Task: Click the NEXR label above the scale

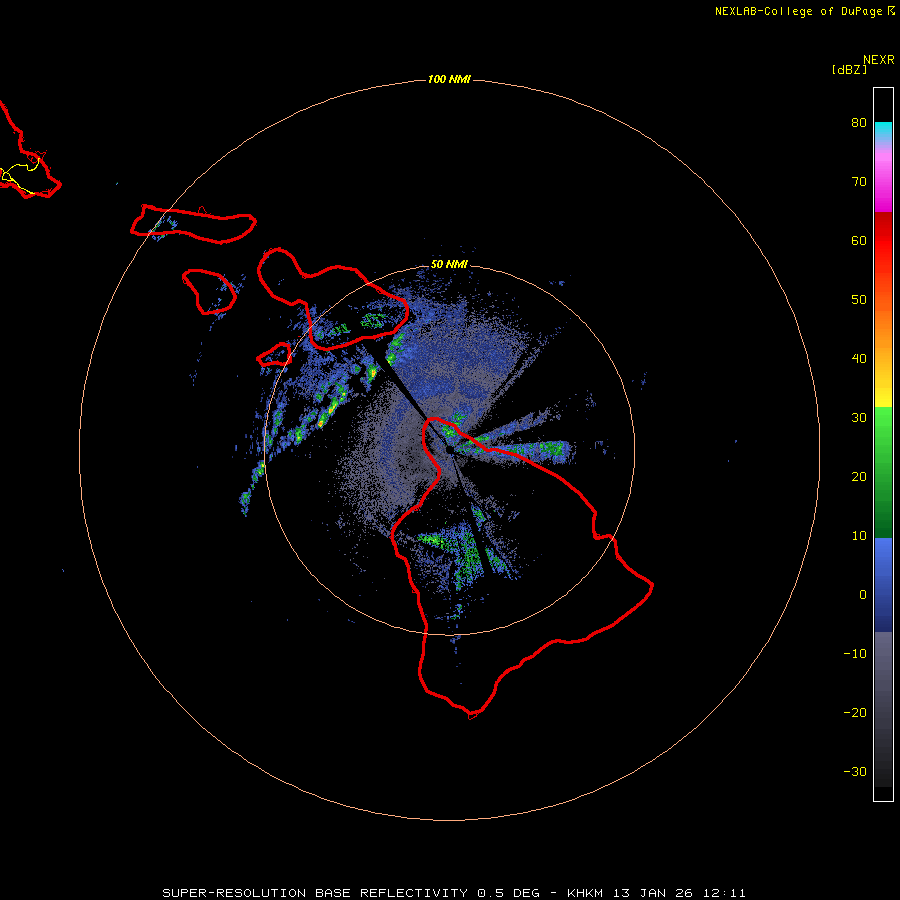Action: 878,60
